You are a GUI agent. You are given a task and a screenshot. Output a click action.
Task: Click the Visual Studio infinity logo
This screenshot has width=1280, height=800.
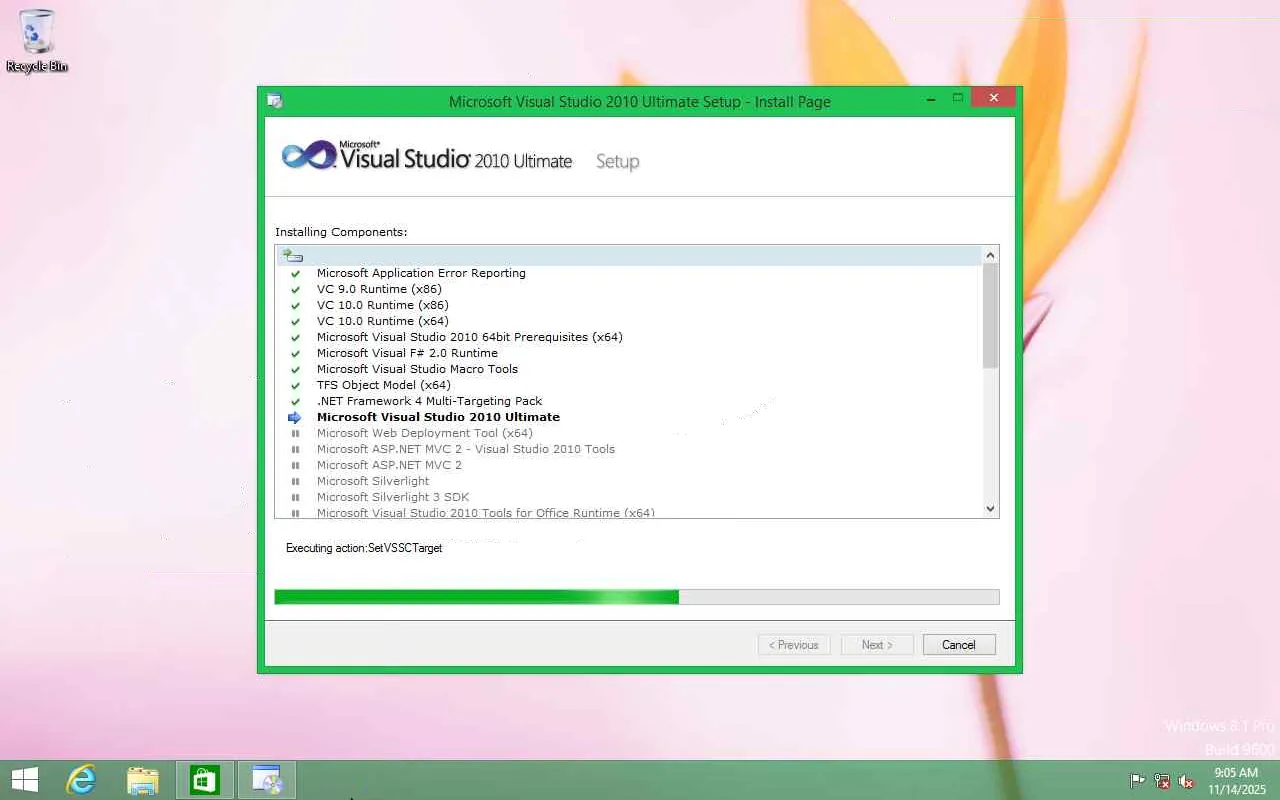[x=308, y=155]
